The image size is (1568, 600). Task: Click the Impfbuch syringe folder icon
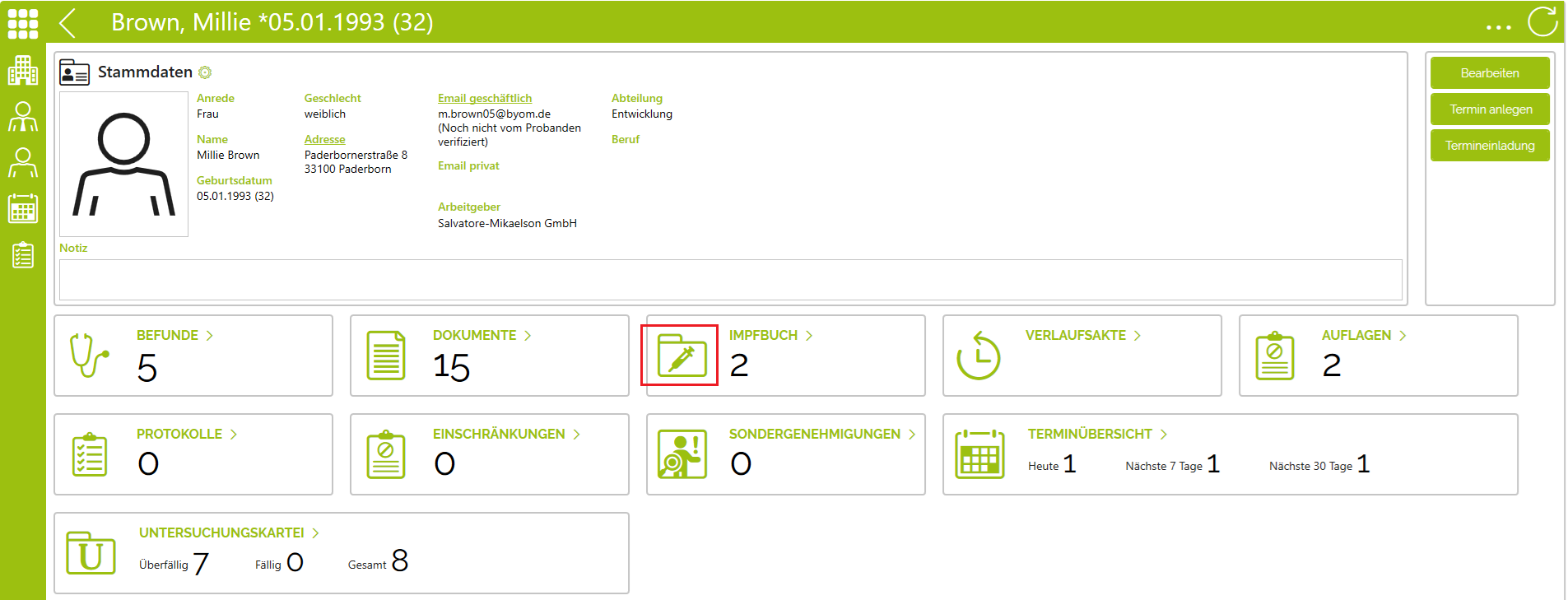pos(682,356)
